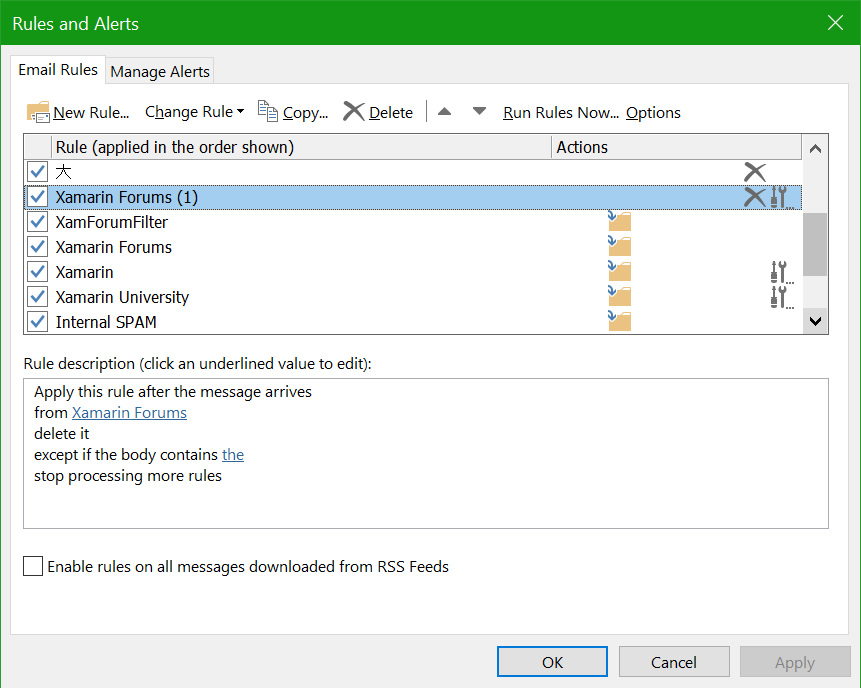861x688 pixels.
Task: Click move-to-folder icon in Xamarin Forums row
Action: click(619, 246)
